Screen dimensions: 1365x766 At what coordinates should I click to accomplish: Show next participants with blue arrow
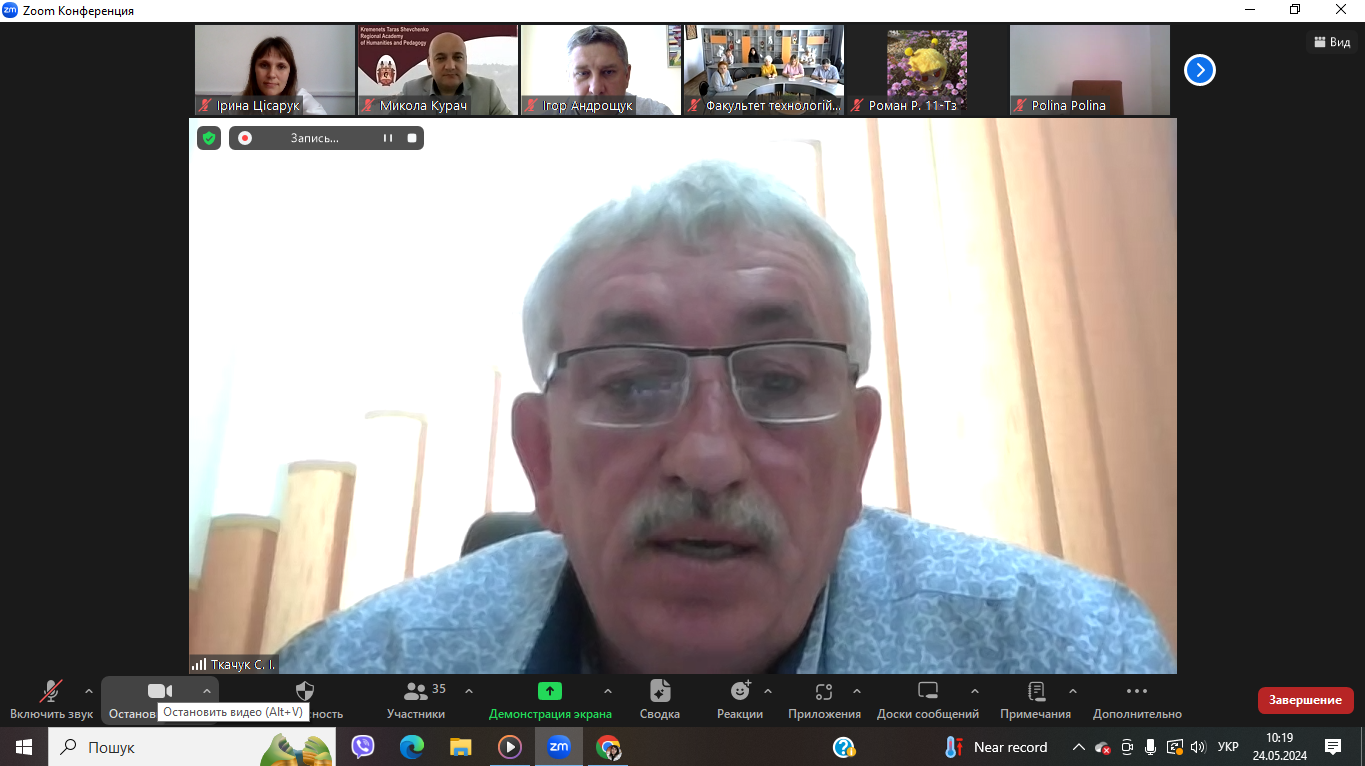click(1199, 70)
